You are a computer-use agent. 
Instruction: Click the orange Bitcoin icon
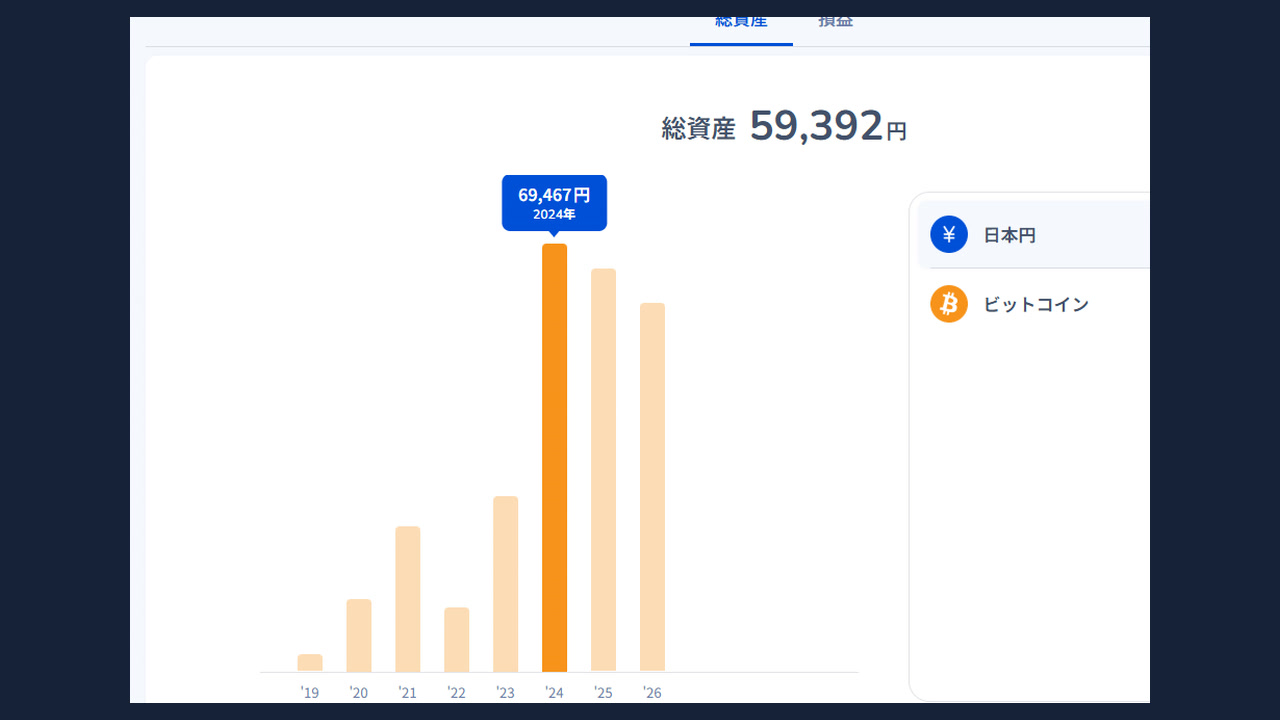pos(949,304)
